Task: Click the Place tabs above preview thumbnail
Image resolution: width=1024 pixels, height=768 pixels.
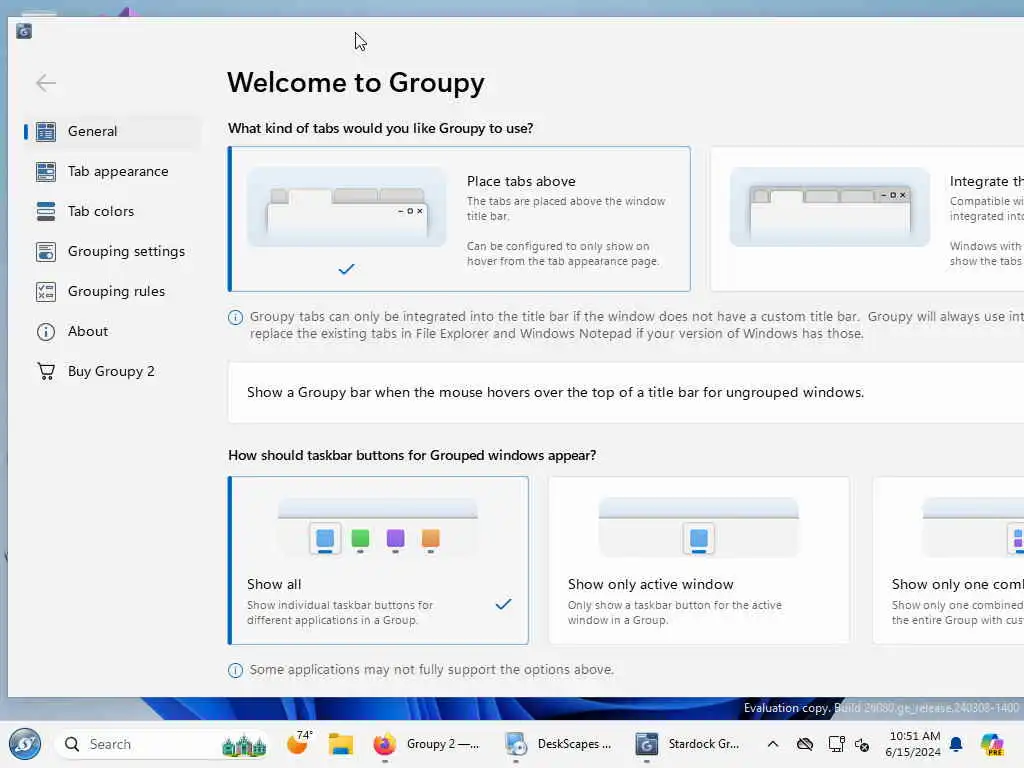Action: 347,206
